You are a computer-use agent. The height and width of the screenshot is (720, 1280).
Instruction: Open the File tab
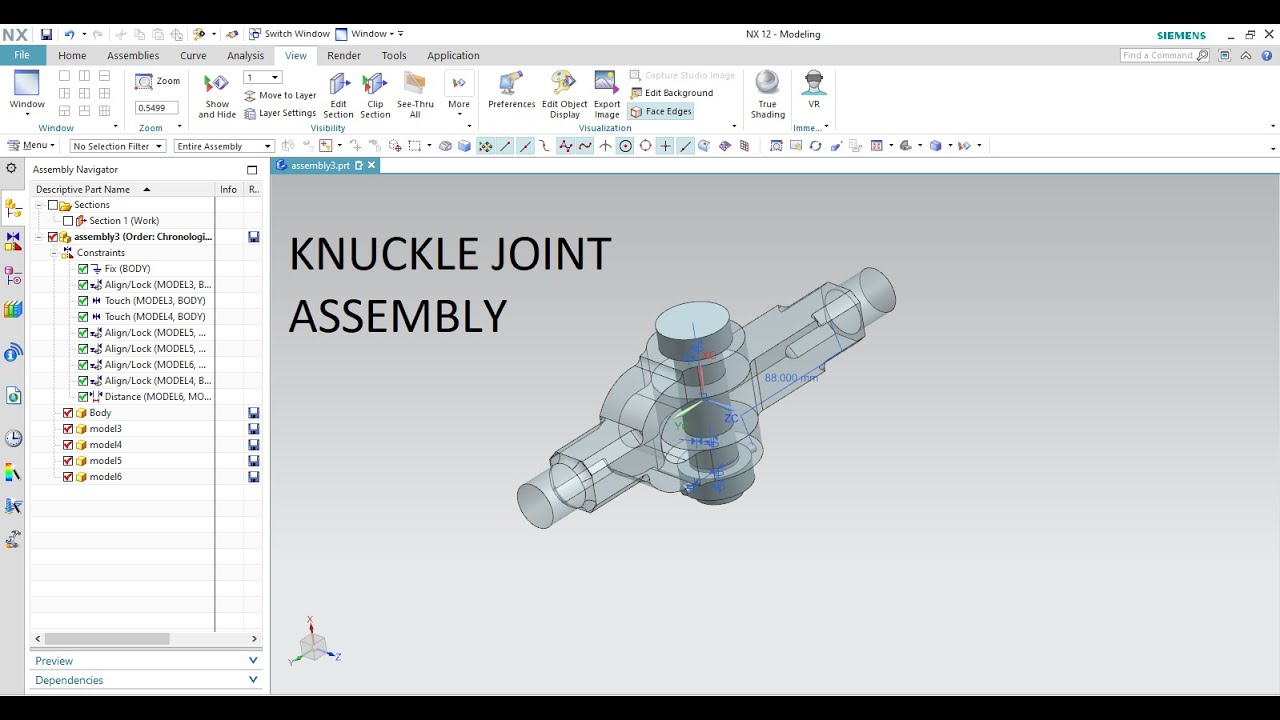[x=22, y=55]
